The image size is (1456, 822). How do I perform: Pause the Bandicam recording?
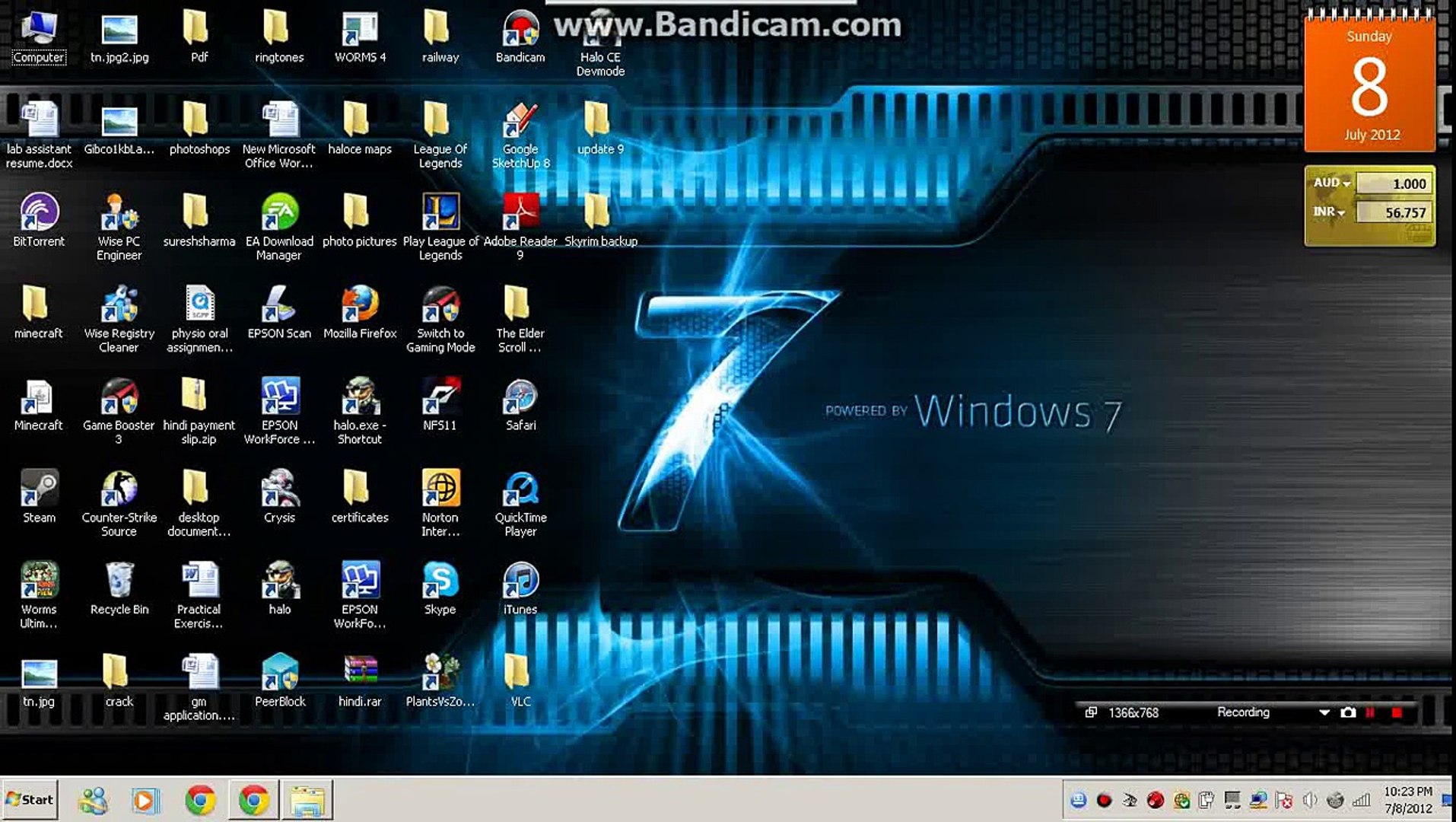click(x=1370, y=712)
